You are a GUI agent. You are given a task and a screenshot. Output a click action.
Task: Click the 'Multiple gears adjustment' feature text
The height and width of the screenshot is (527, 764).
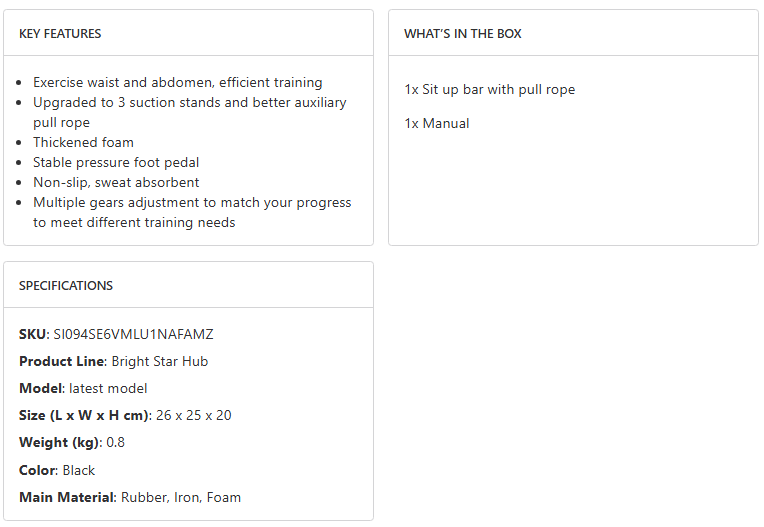(192, 203)
